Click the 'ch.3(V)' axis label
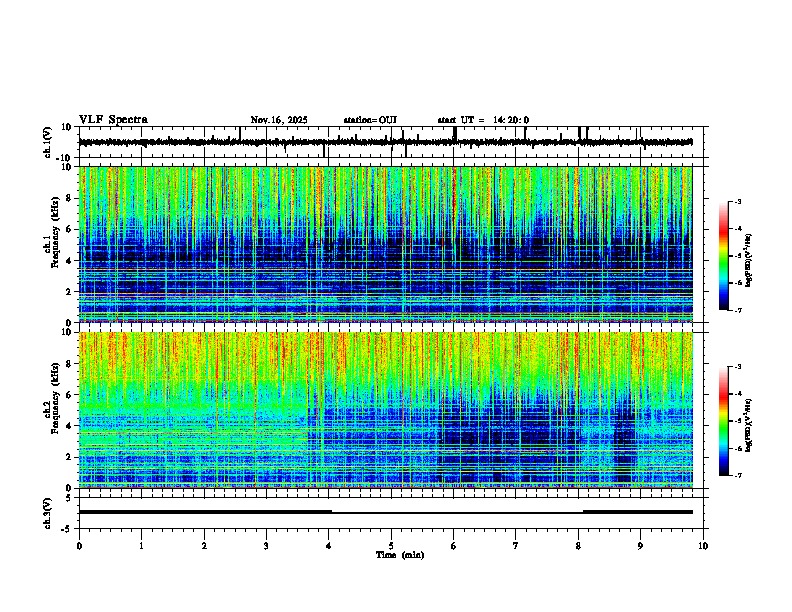The image size is (792, 612). pyautogui.click(x=47, y=514)
